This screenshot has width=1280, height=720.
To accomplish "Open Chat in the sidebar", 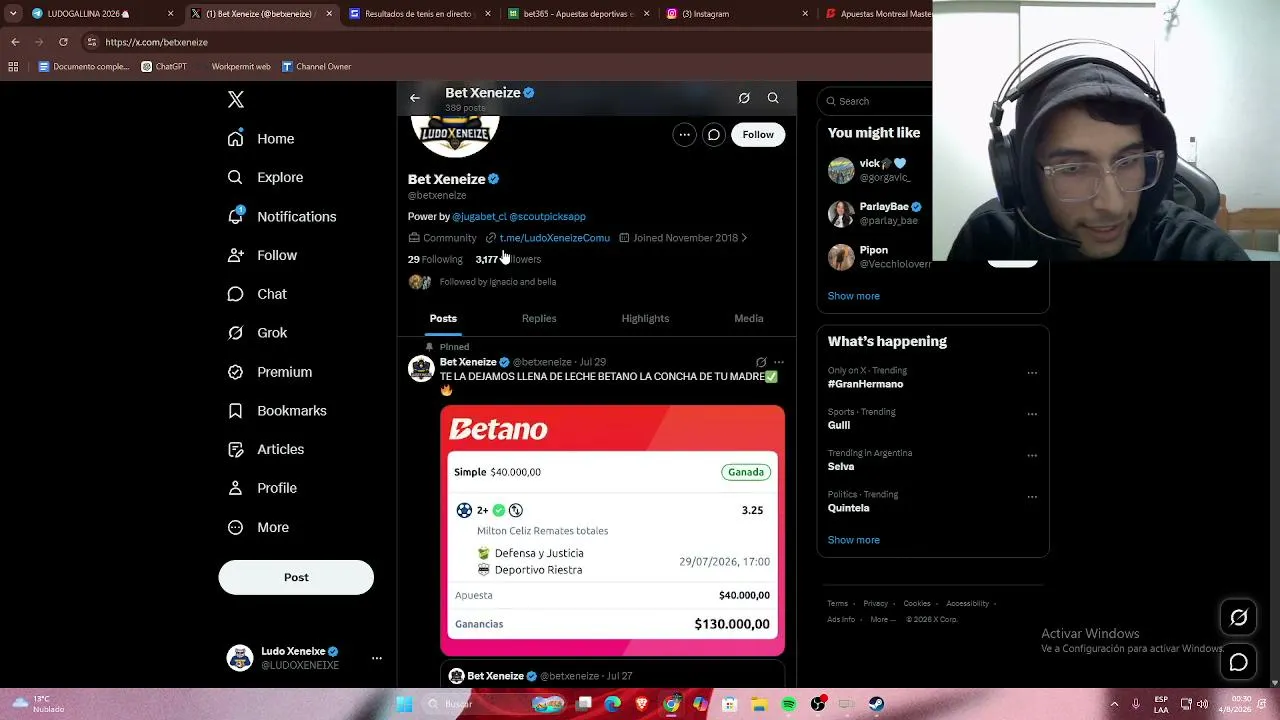I will point(257,294).
